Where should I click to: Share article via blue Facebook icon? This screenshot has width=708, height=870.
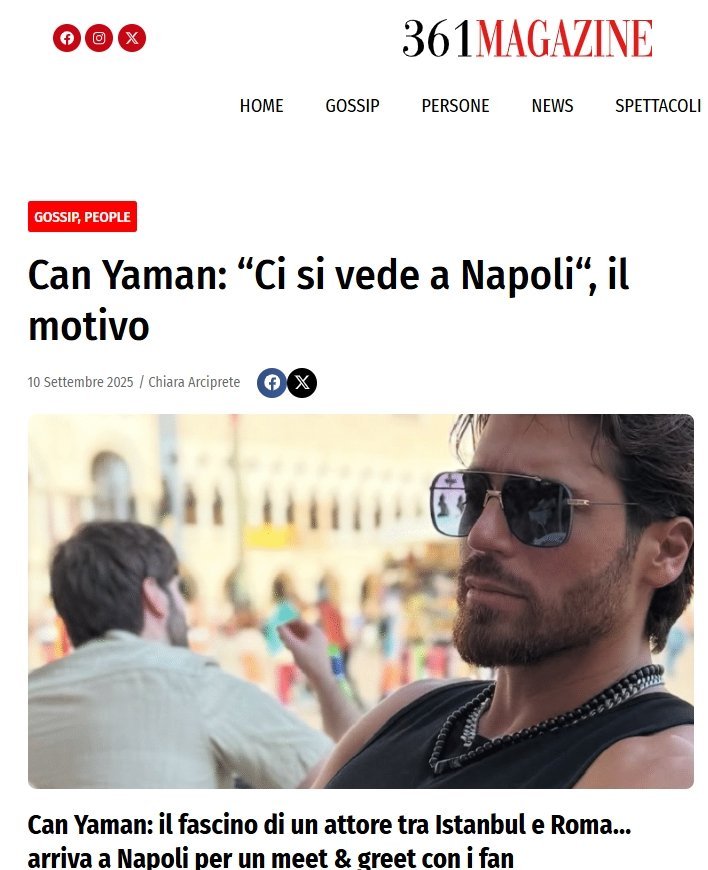click(x=271, y=383)
